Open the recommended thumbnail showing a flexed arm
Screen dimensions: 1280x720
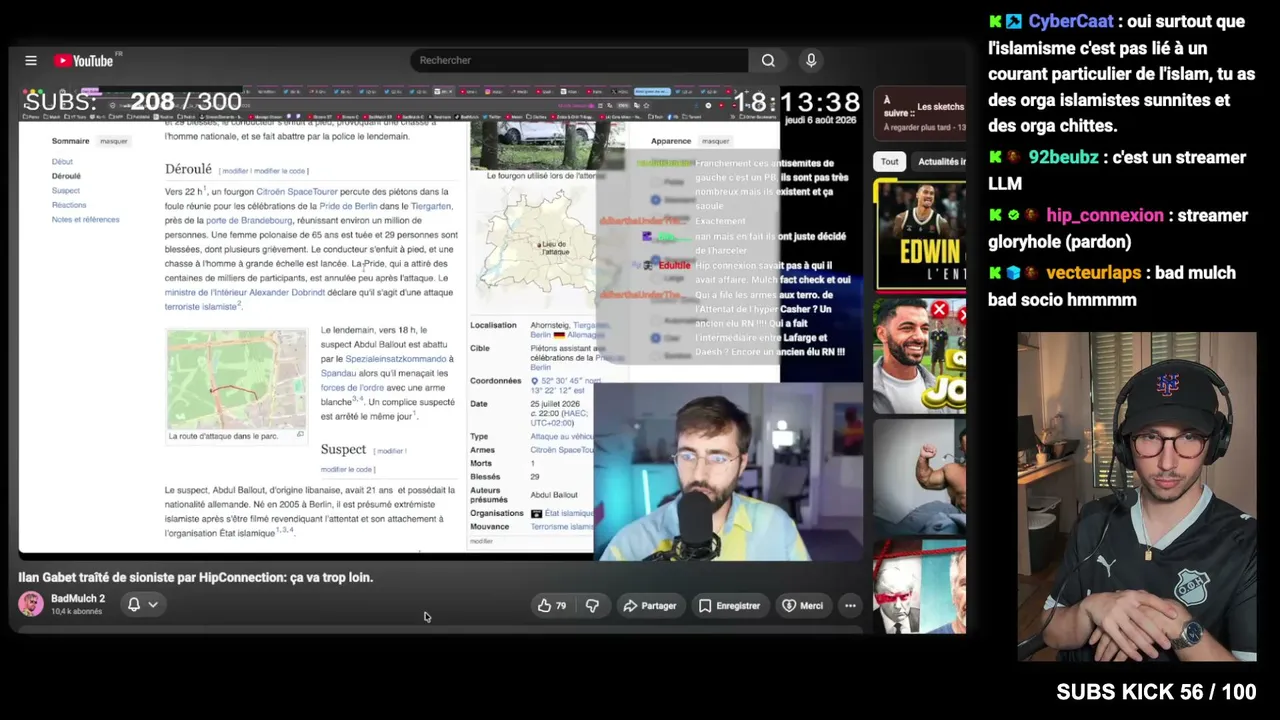point(920,476)
